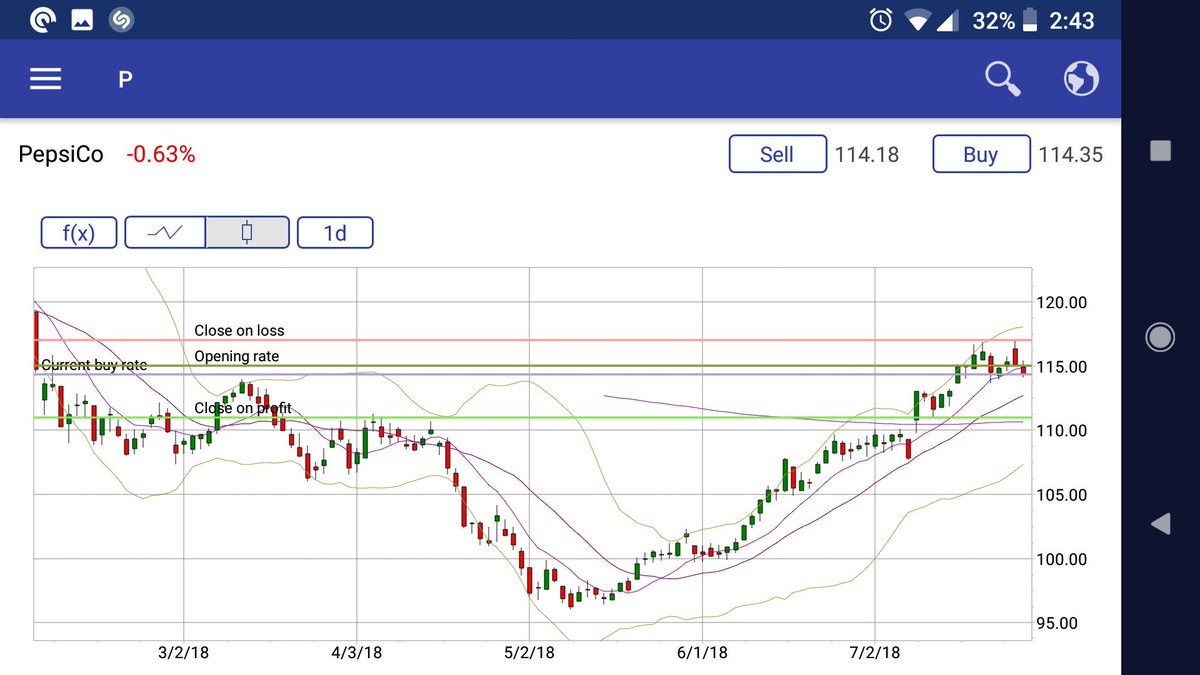This screenshot has width=1200, height=675.
Task: Tap the -0.63% change value
Action: (161, 155)
